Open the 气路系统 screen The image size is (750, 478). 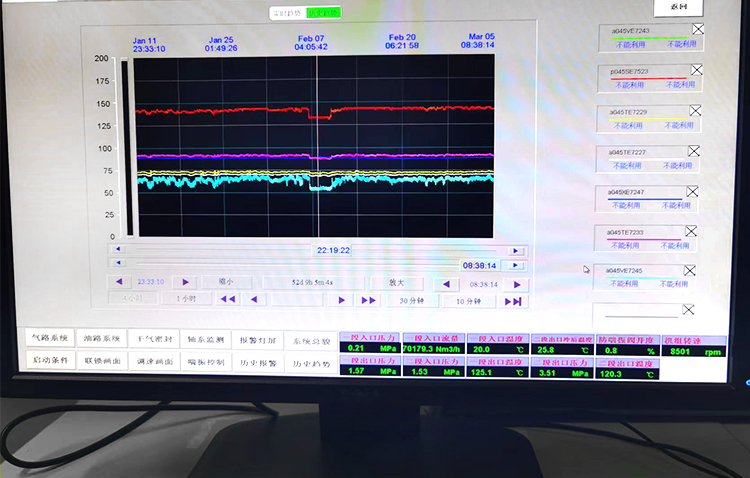[50, 339]
